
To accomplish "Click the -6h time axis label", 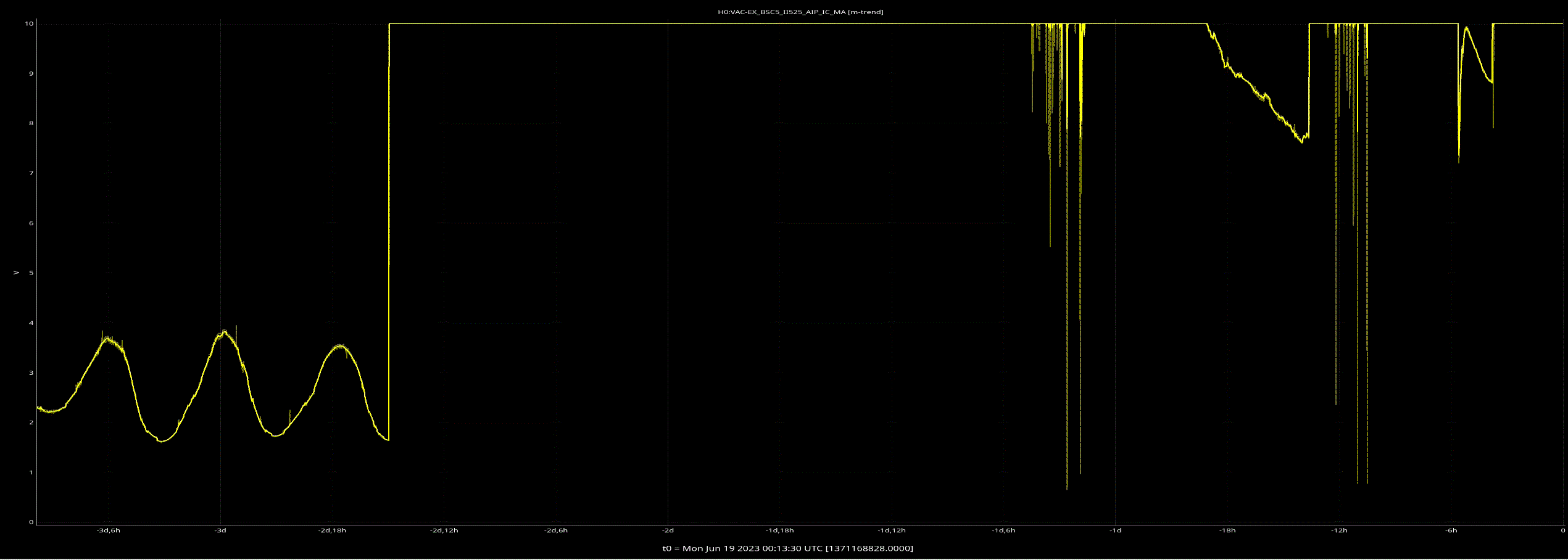I will [x=1451, y=530].
